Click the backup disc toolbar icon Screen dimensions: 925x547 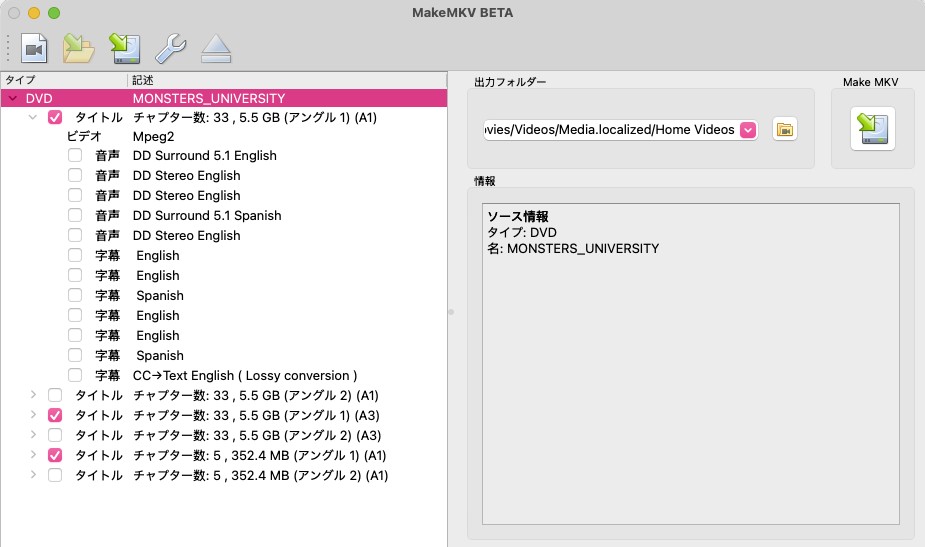[124, 48]
